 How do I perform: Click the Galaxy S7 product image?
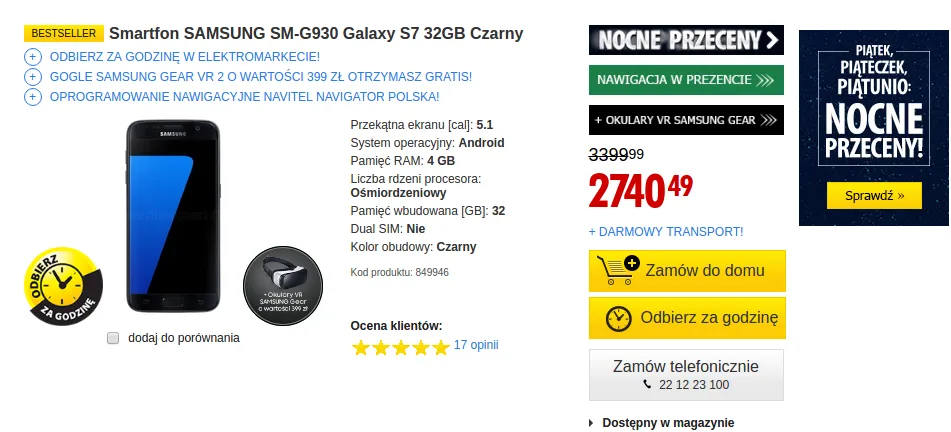(173, 214)
